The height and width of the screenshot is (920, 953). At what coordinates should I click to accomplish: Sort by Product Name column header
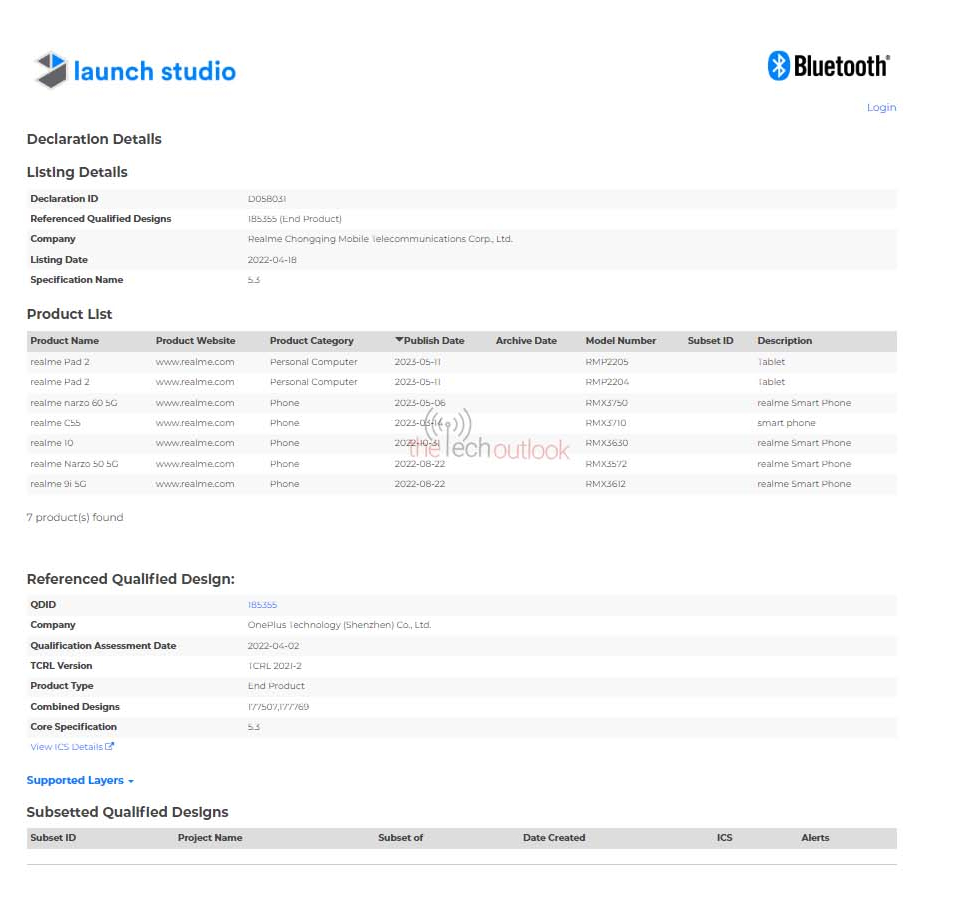(x=64, y=341)
